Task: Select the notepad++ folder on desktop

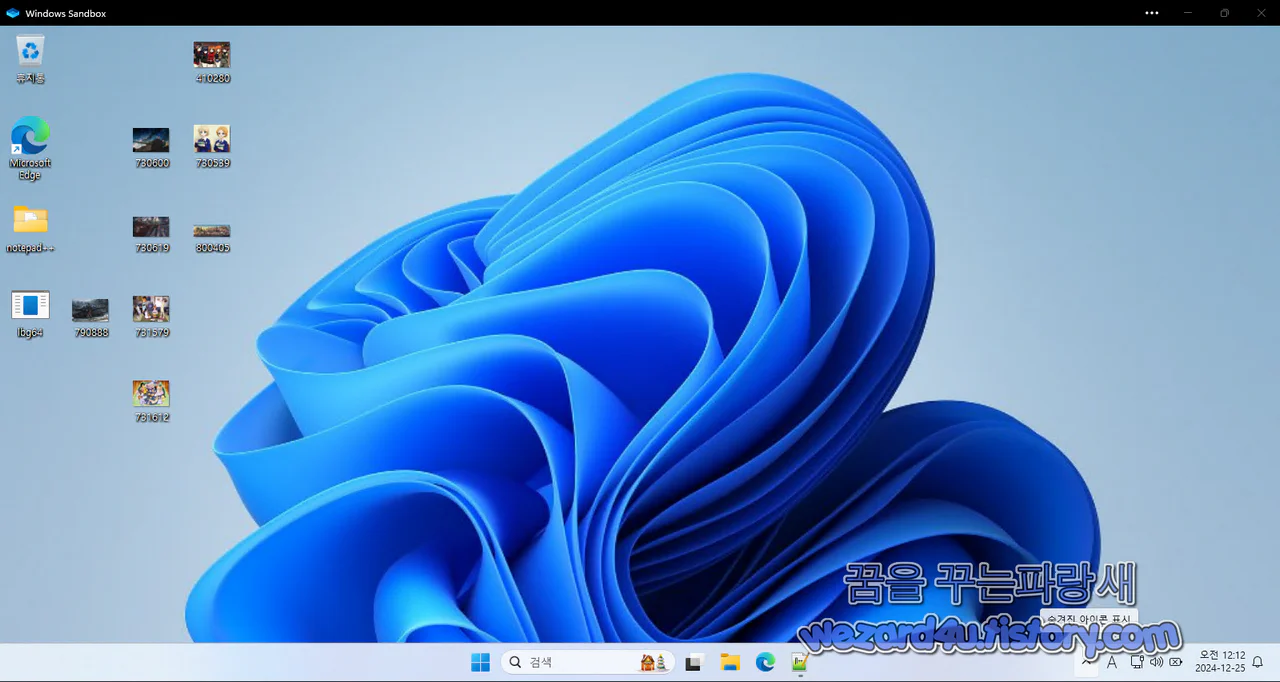Action: click(x=30, y=228)
